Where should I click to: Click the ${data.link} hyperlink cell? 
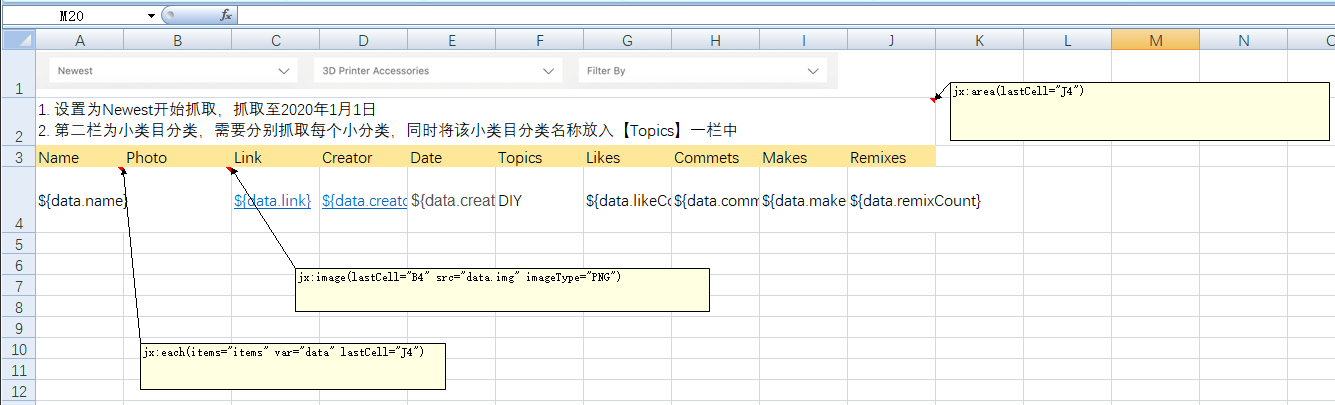pos(272,201)
